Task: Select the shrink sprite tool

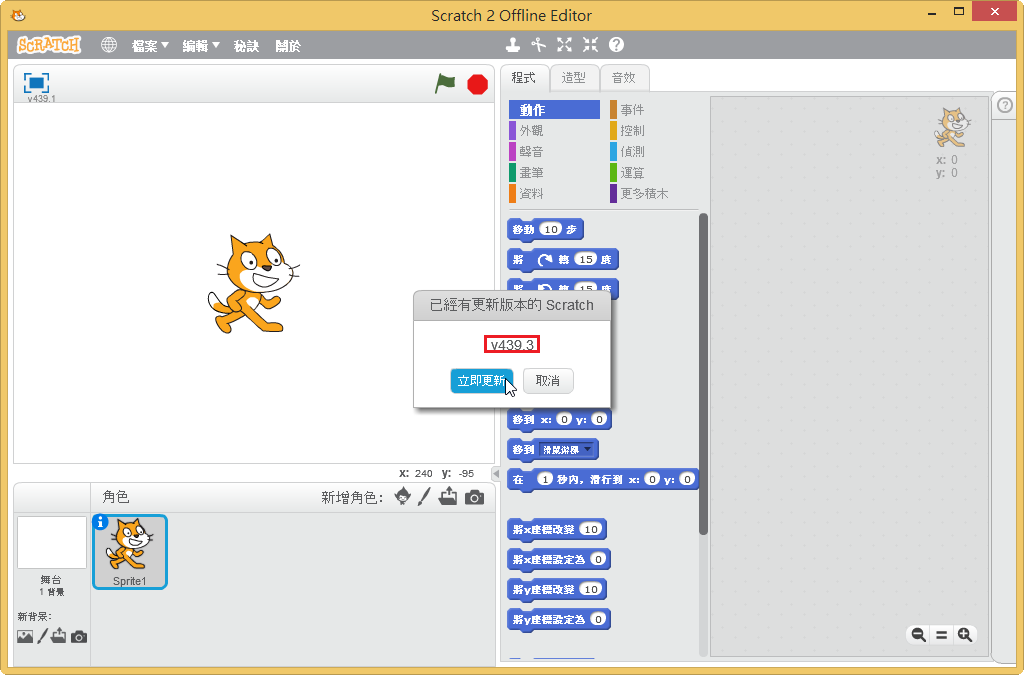Action: pyautogui.click(x=590, y=44)
